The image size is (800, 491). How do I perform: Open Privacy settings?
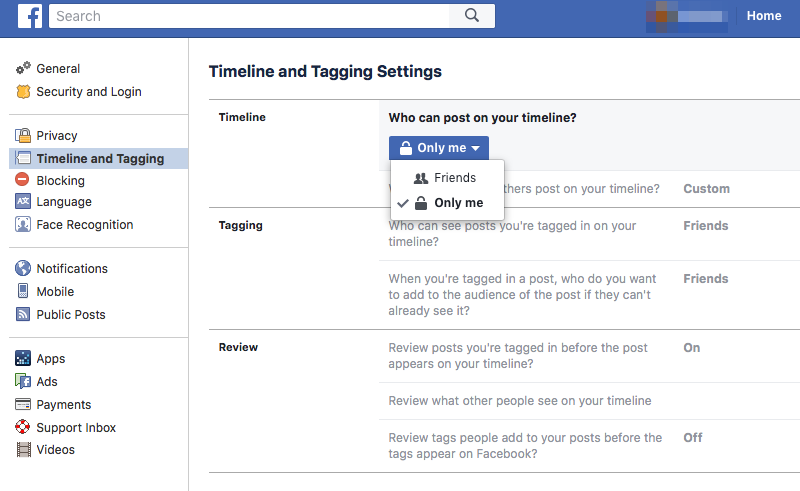pyautogui.click(x=57, y=135)
